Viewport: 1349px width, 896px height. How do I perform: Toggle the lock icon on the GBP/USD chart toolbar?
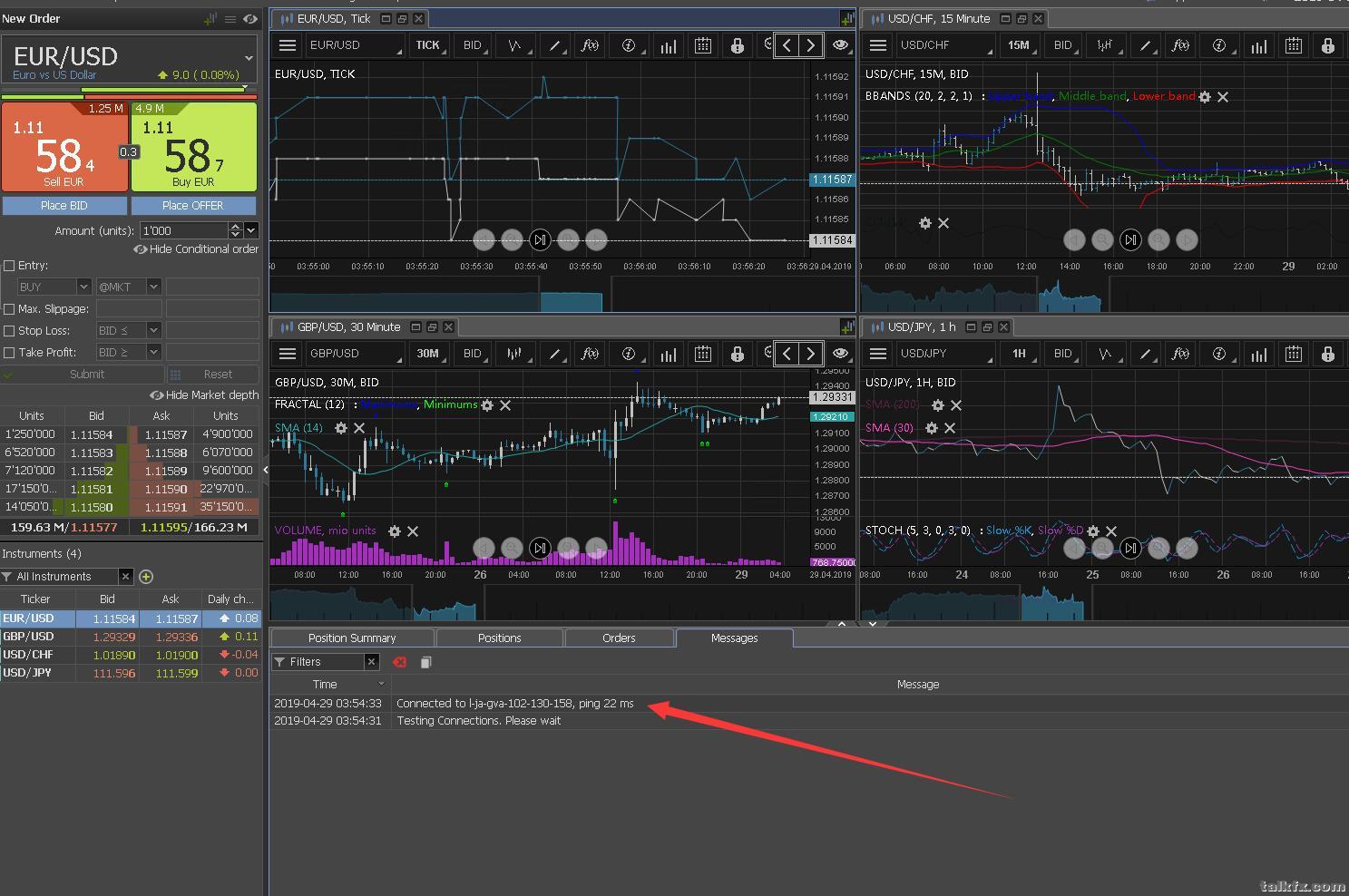point(737,354)
